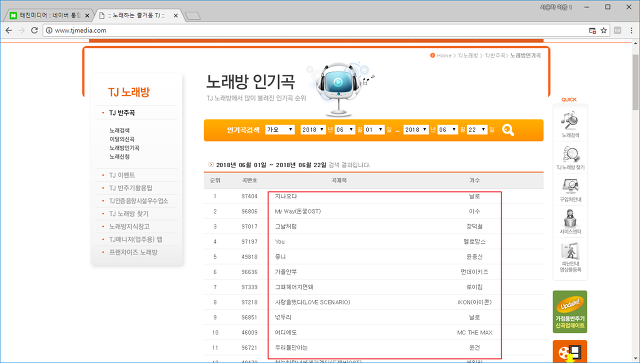The height and width of the screenshot is (363, 640).
Task: Open 노래신청 in the sidebar submenu
Action: pyautogui.click(x=119, y=156)
